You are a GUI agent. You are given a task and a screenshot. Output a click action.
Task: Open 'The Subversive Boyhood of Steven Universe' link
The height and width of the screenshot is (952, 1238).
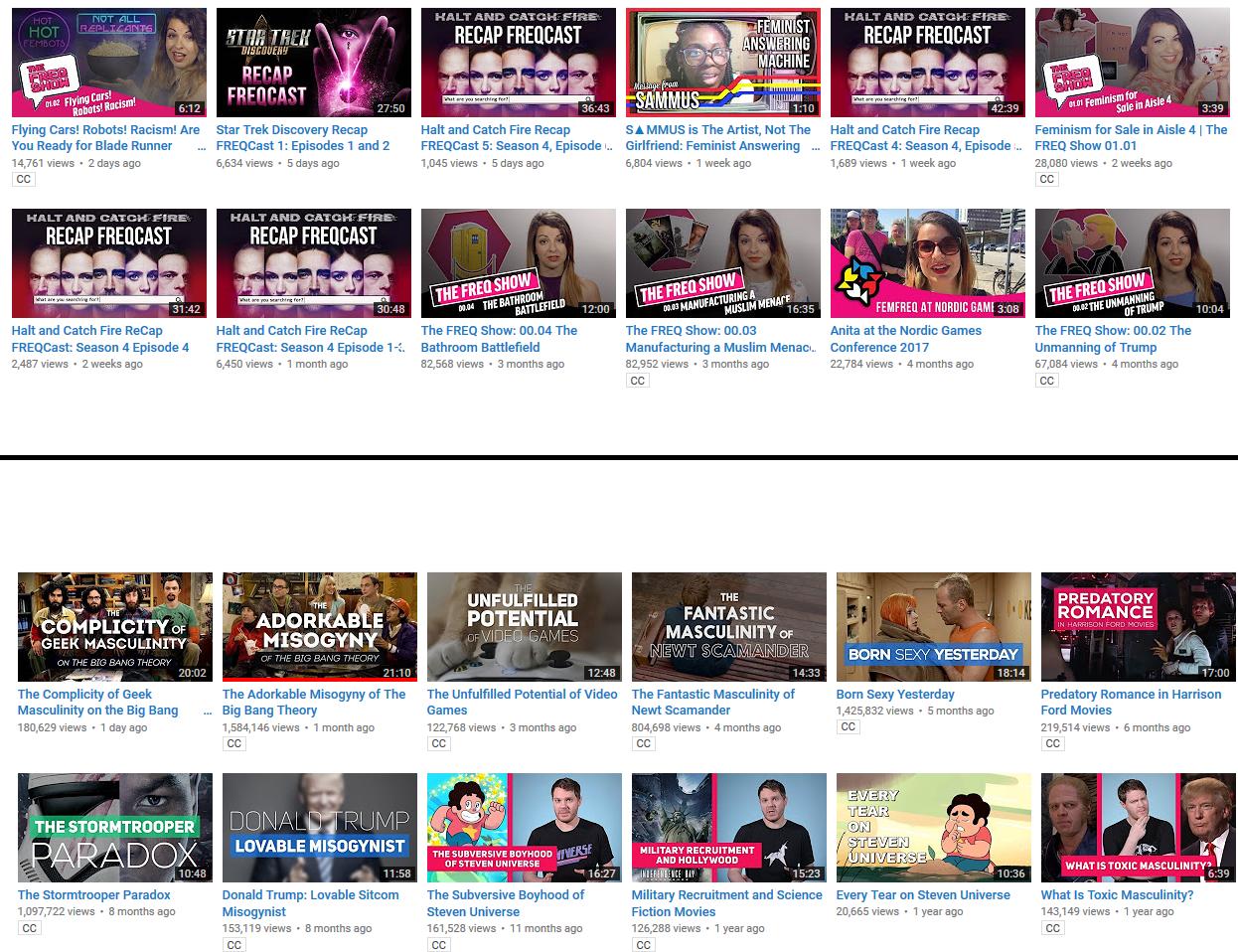[506, 903]
